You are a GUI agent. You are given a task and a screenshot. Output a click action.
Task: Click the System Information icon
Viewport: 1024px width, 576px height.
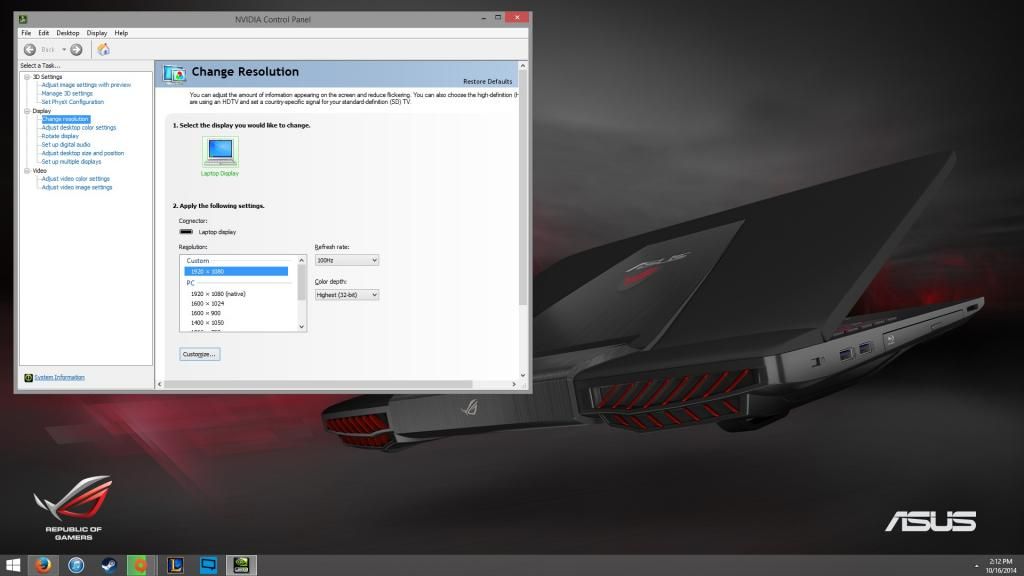(28, 377)
